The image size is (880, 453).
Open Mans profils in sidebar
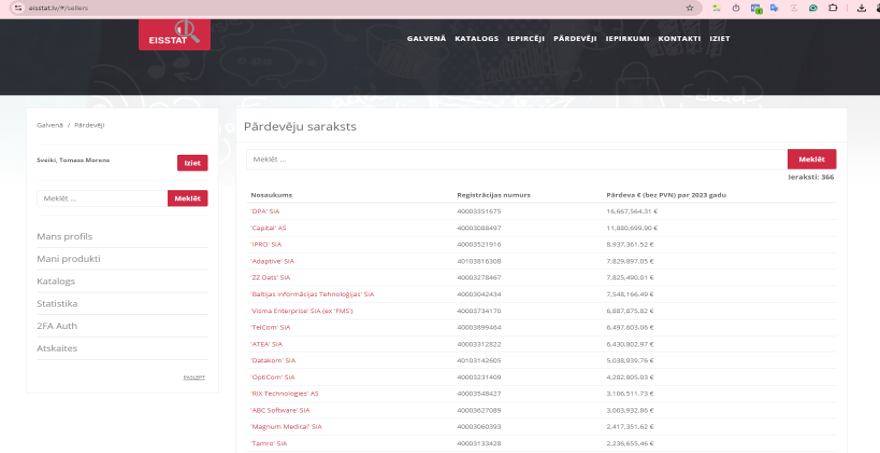[65, 236]
